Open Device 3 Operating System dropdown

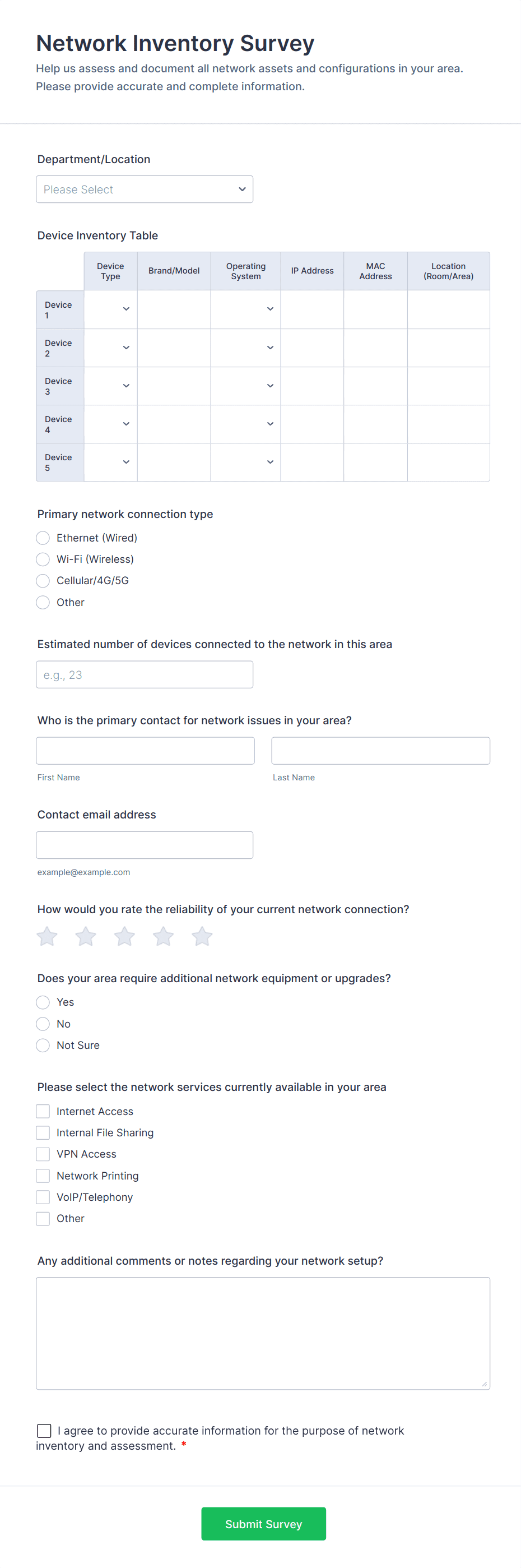click(x=245, y=386)
